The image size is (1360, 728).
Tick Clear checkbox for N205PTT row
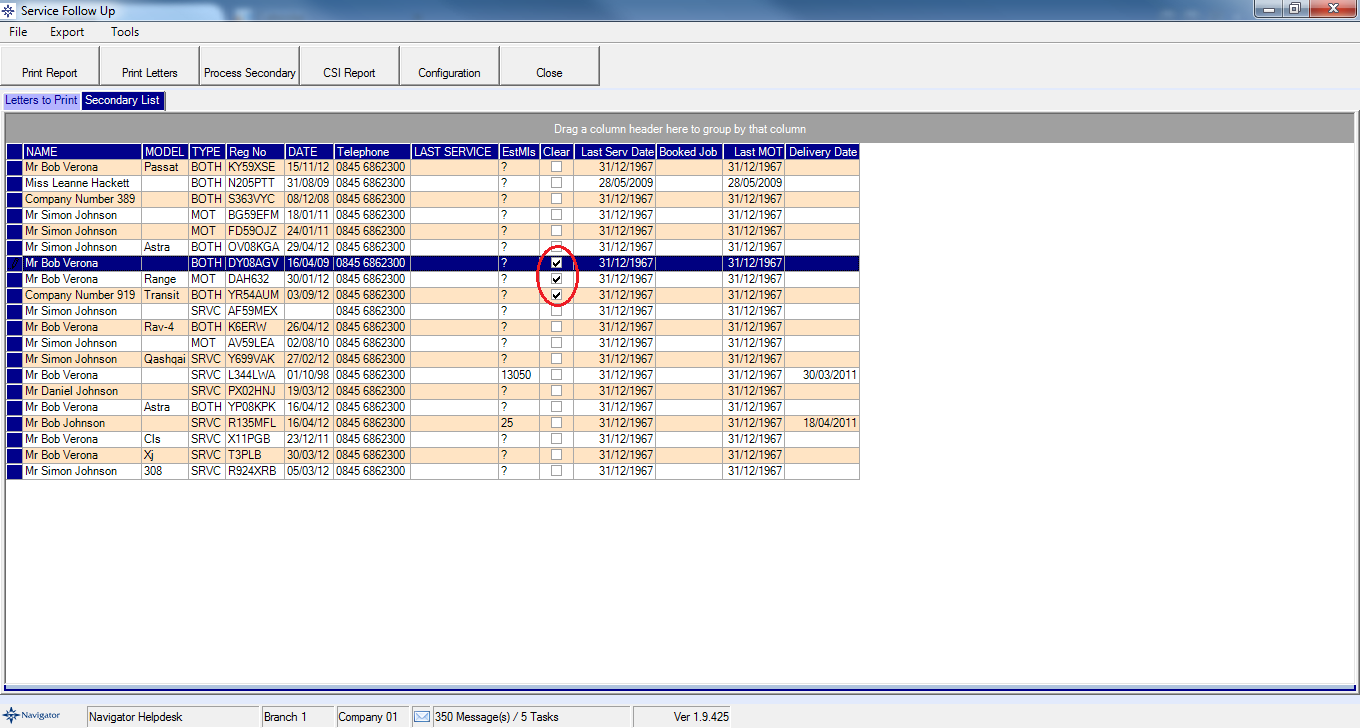tap(557, 183)
